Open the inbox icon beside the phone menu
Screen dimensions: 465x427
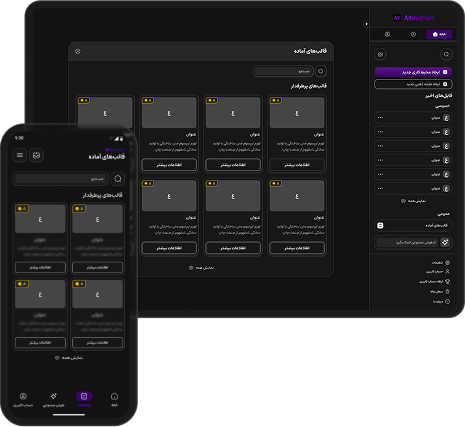36,155
